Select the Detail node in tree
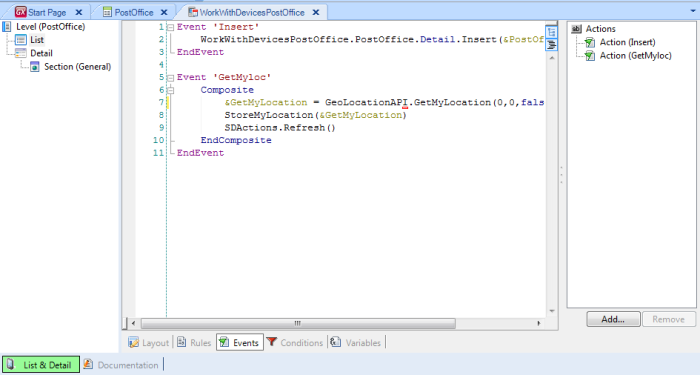700x375 pixels. [41, 53]
